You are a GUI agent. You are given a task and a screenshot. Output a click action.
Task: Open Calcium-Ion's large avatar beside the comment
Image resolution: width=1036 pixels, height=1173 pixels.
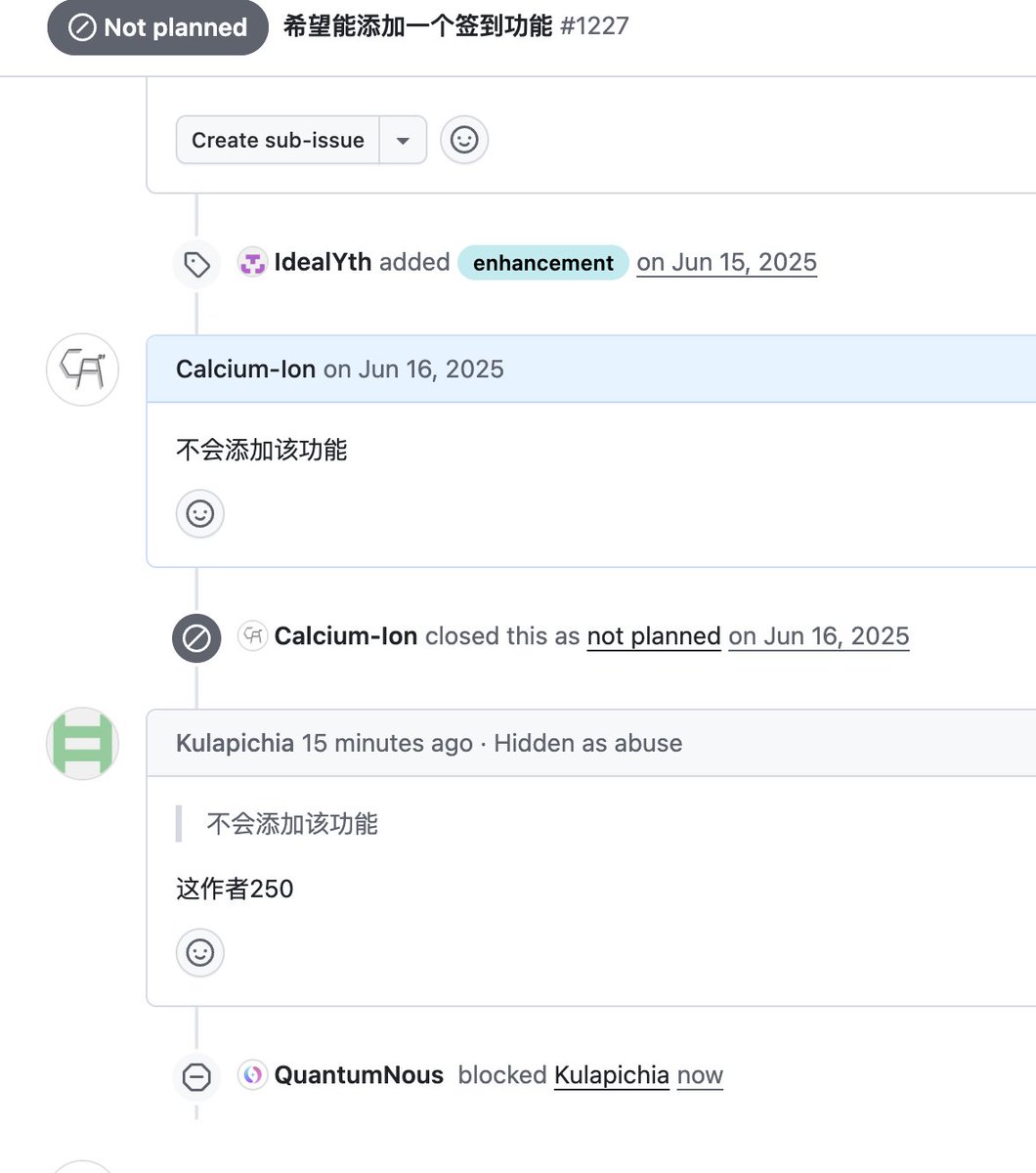point(83,370)
